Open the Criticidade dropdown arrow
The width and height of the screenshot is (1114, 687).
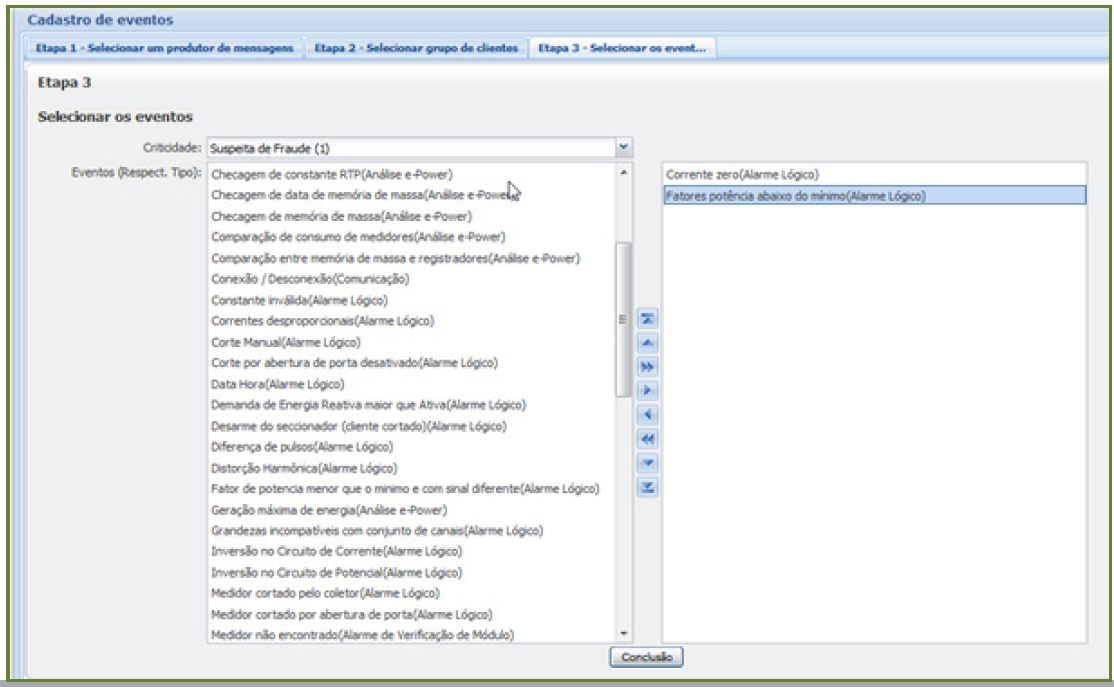tap(624, 147)
